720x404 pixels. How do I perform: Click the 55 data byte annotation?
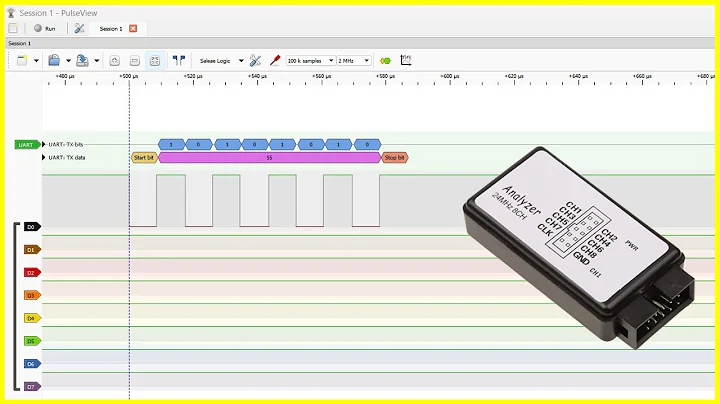pyautogui.click(x=270, y=157)
